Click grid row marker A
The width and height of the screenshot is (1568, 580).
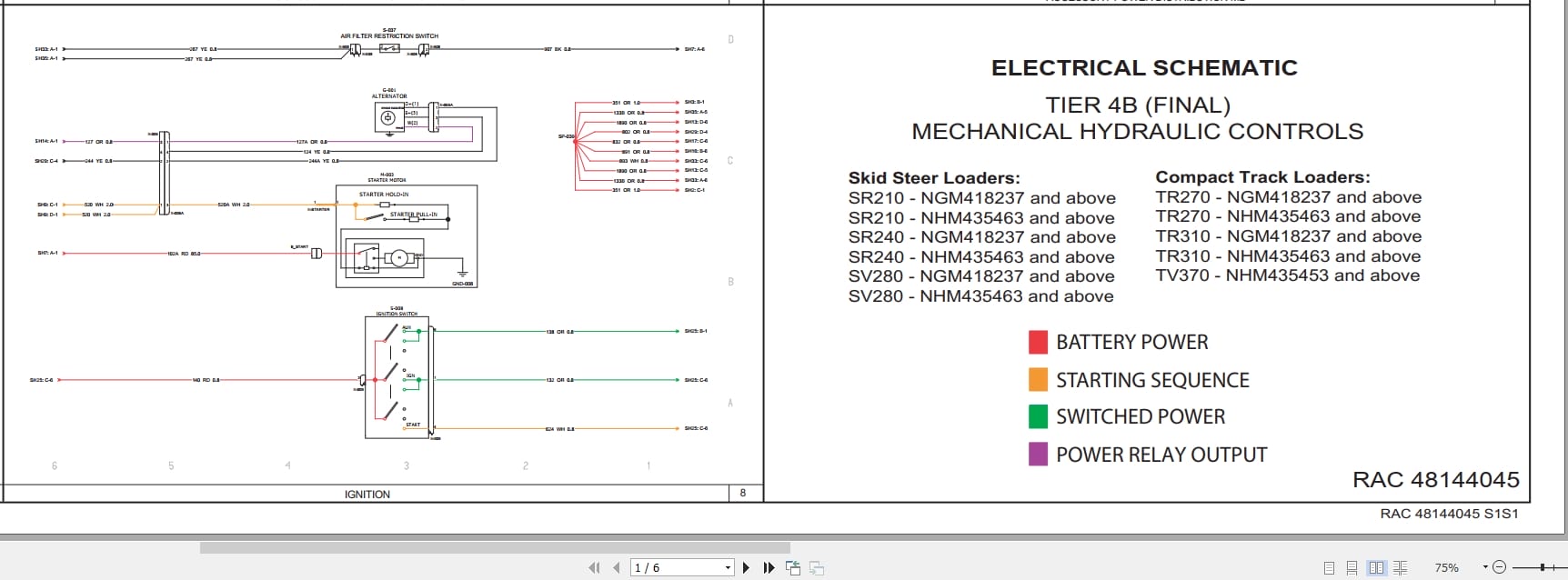tap(730, 403)
